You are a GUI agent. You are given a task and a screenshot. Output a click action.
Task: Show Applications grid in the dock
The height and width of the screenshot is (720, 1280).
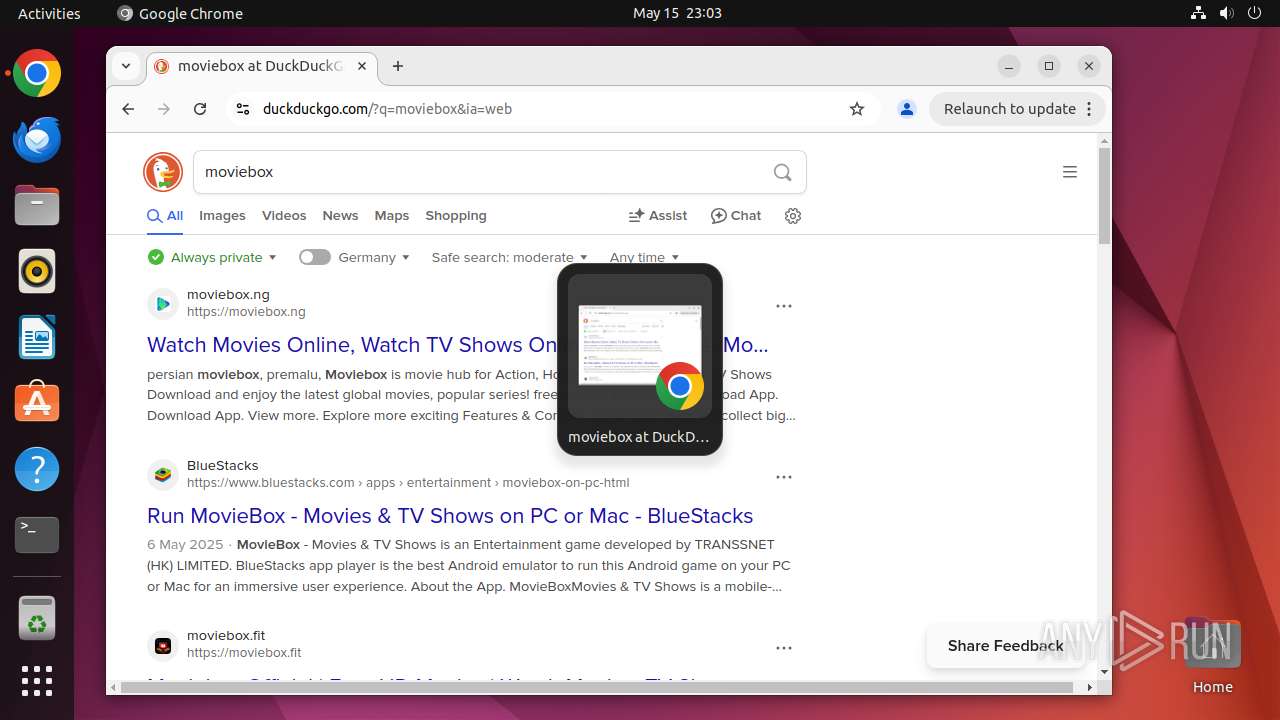pyautogui.click(x=37, y=681)
